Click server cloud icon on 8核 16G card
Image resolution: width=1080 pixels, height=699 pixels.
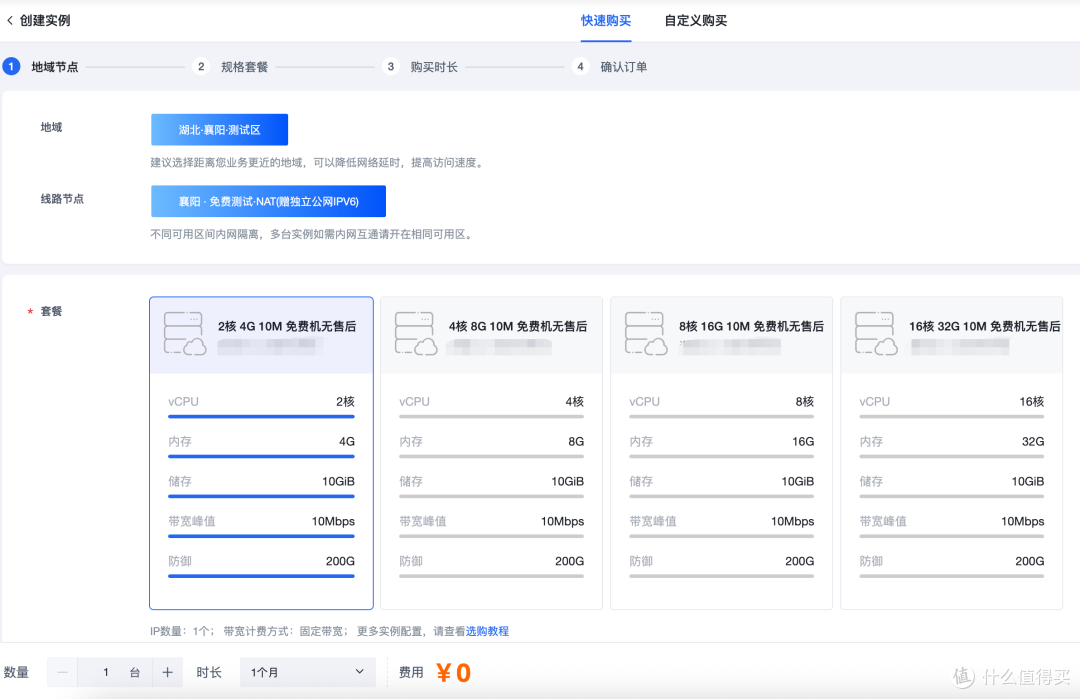pyautogui.click(x=646, y=333)
